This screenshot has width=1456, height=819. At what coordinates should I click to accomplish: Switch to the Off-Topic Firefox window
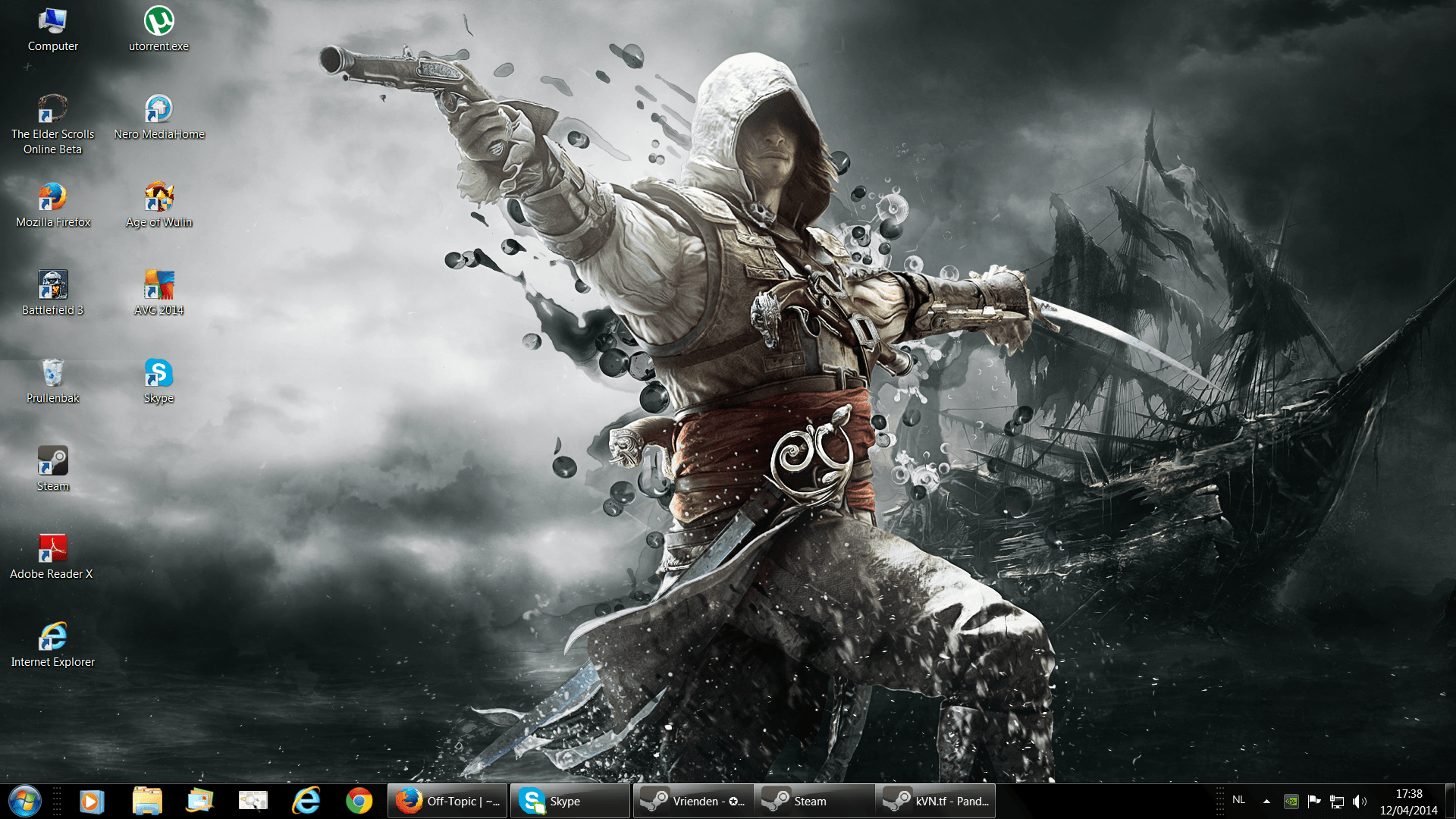coord(447,801)
